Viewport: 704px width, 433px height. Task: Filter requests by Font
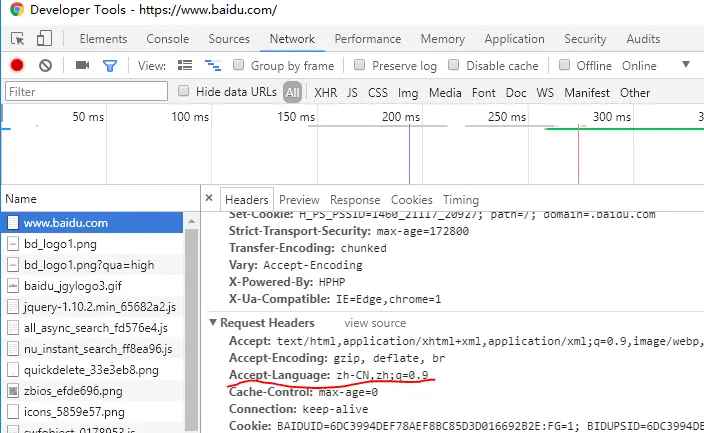pyautogui.click(x=484, y=93)
